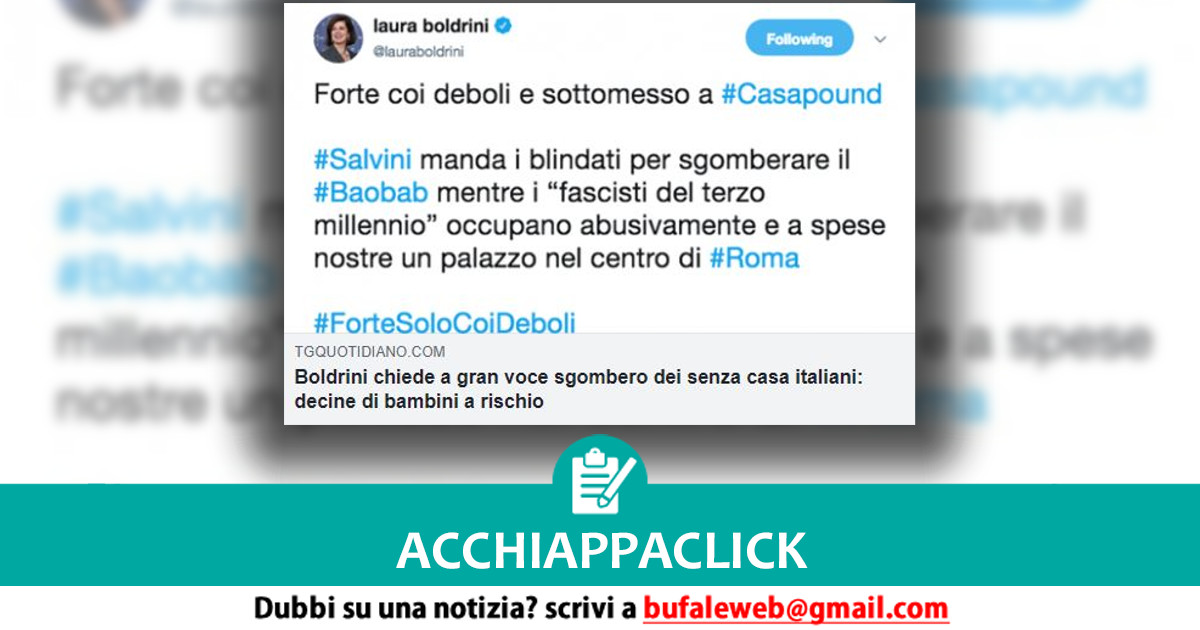
Task: Toggle the Following button
Action: (x=799, y=39)
